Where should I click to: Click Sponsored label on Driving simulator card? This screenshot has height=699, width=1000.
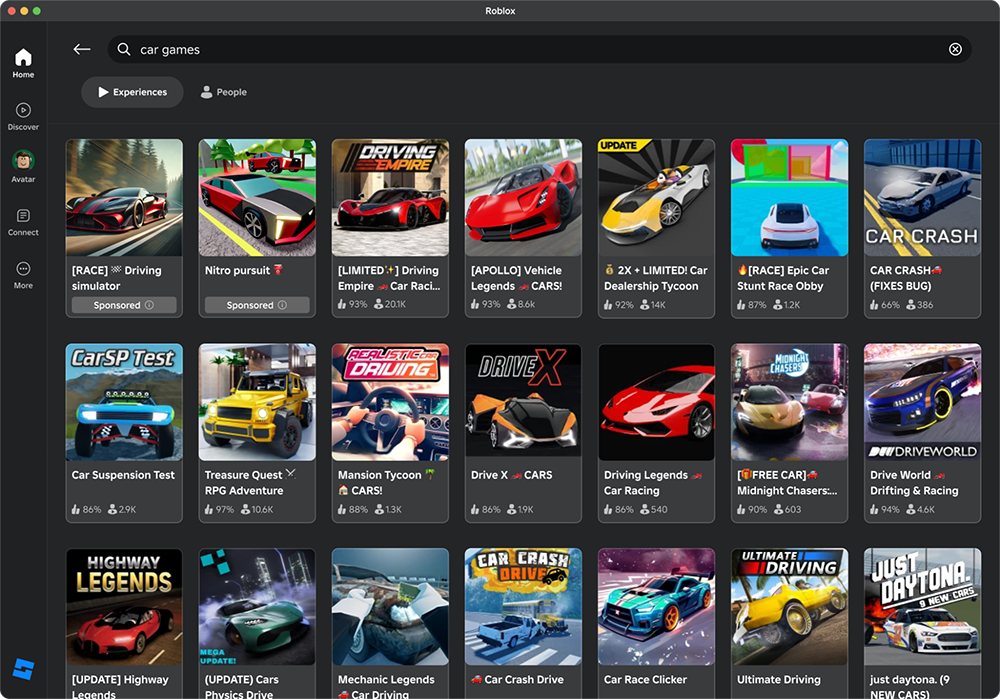point(117,305)
